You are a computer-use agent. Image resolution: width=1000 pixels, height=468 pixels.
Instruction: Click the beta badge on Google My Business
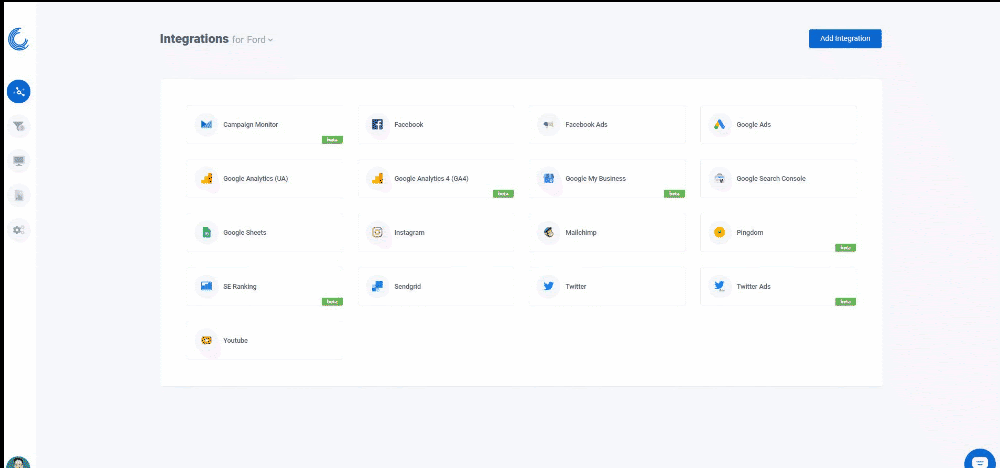point(674,194)
